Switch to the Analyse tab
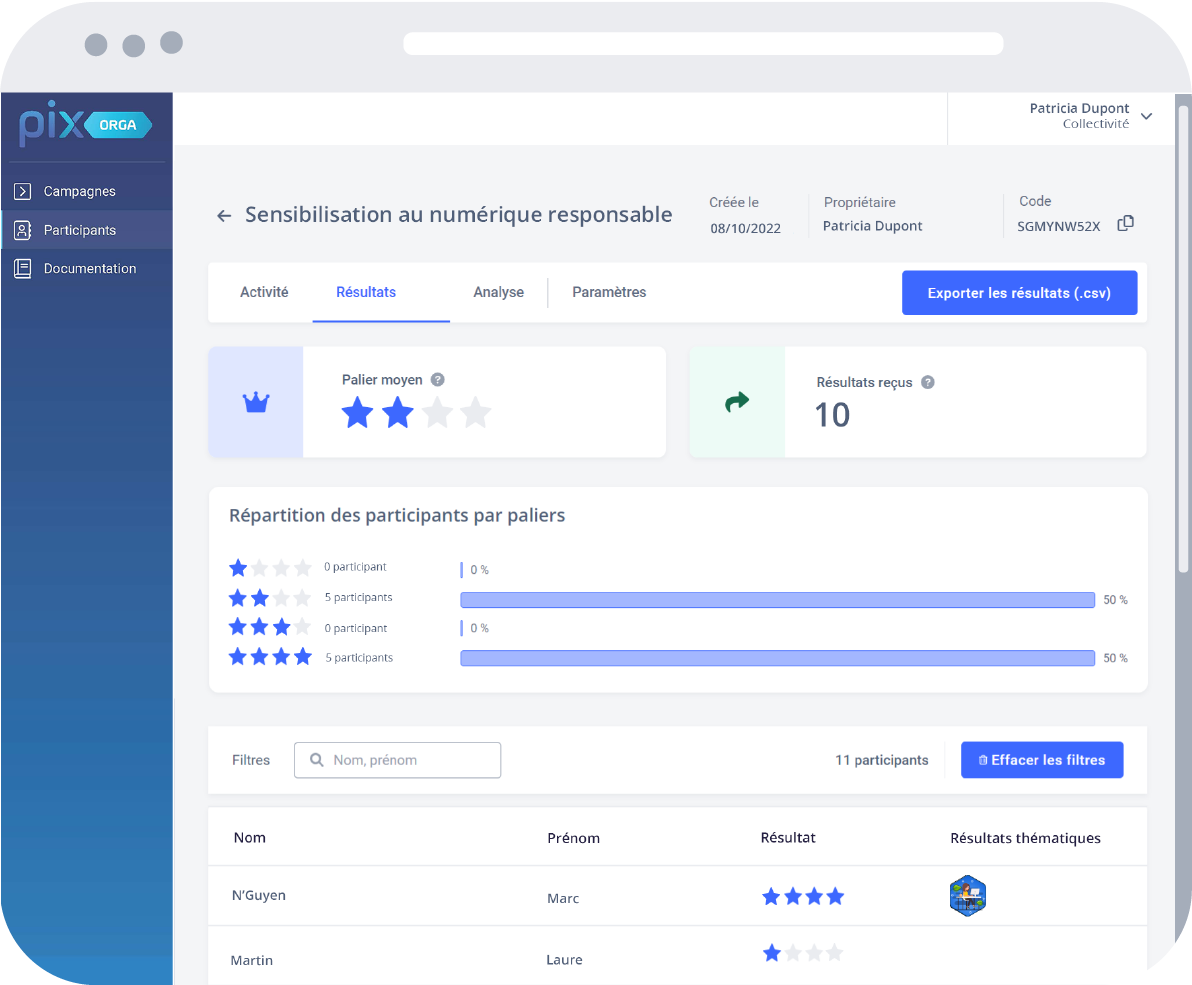Viewport: 1192px width, 985px height. [498, 292]
